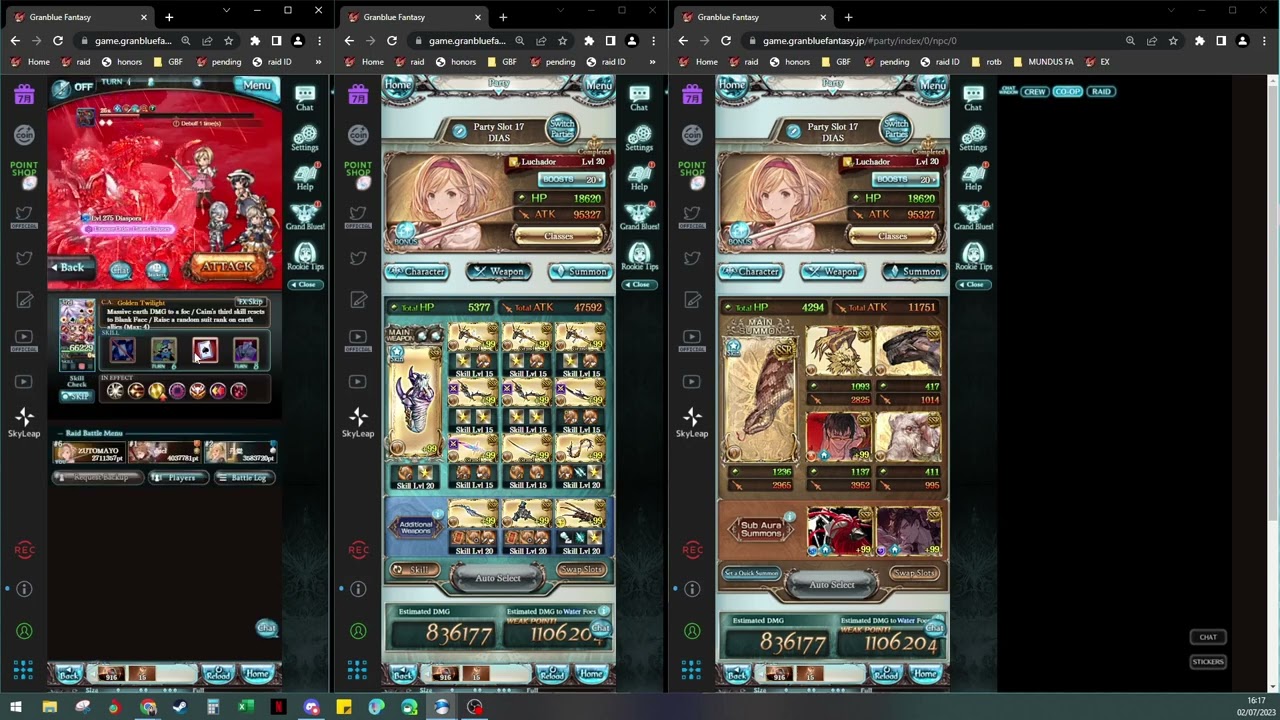Open profile icon in right window sidebar
The width and height of the screenshot is (1280, 720).
[692, 631]
